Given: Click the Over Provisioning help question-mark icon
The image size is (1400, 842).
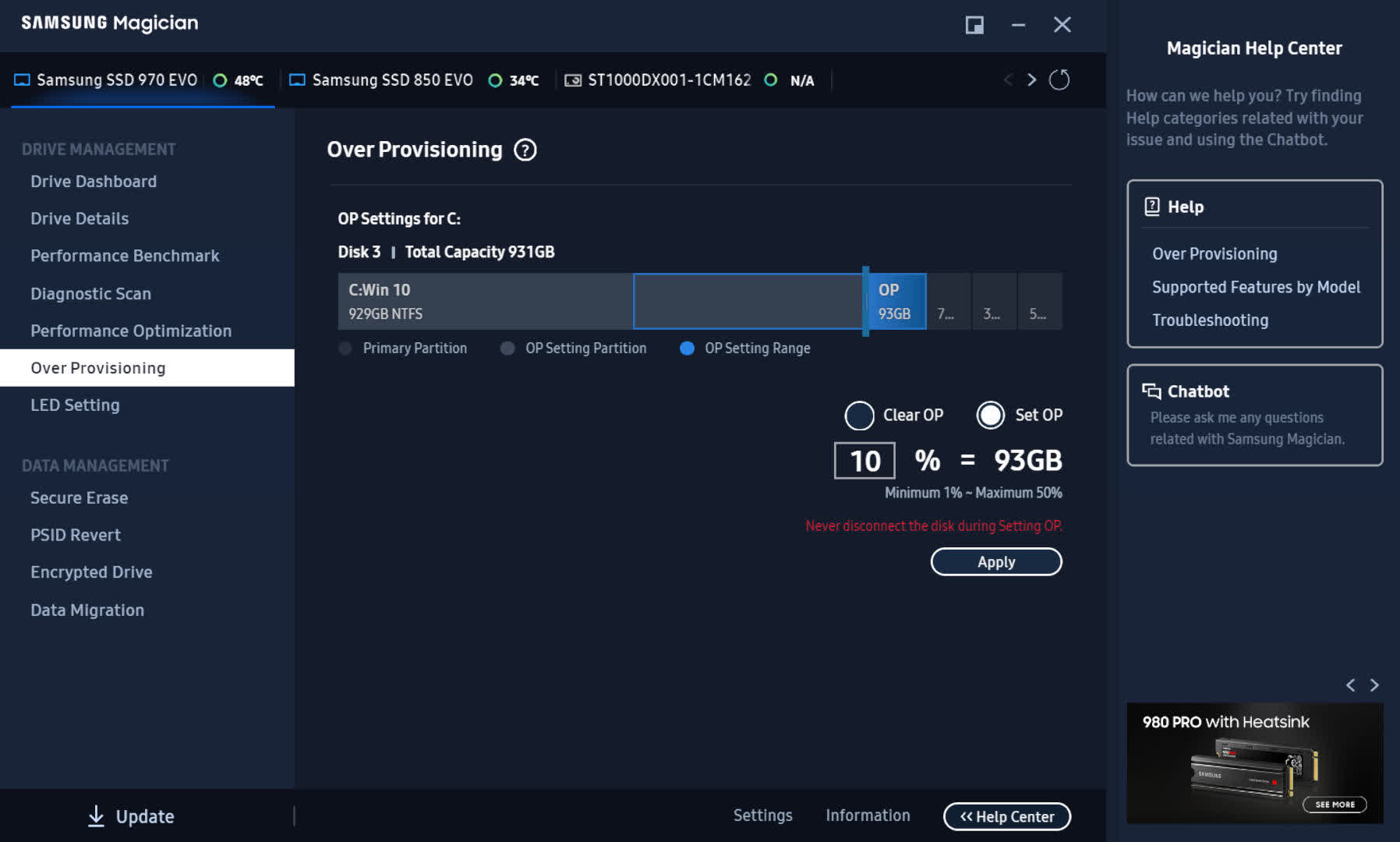Looking at the screenshot, I should (x=525, y=150).
